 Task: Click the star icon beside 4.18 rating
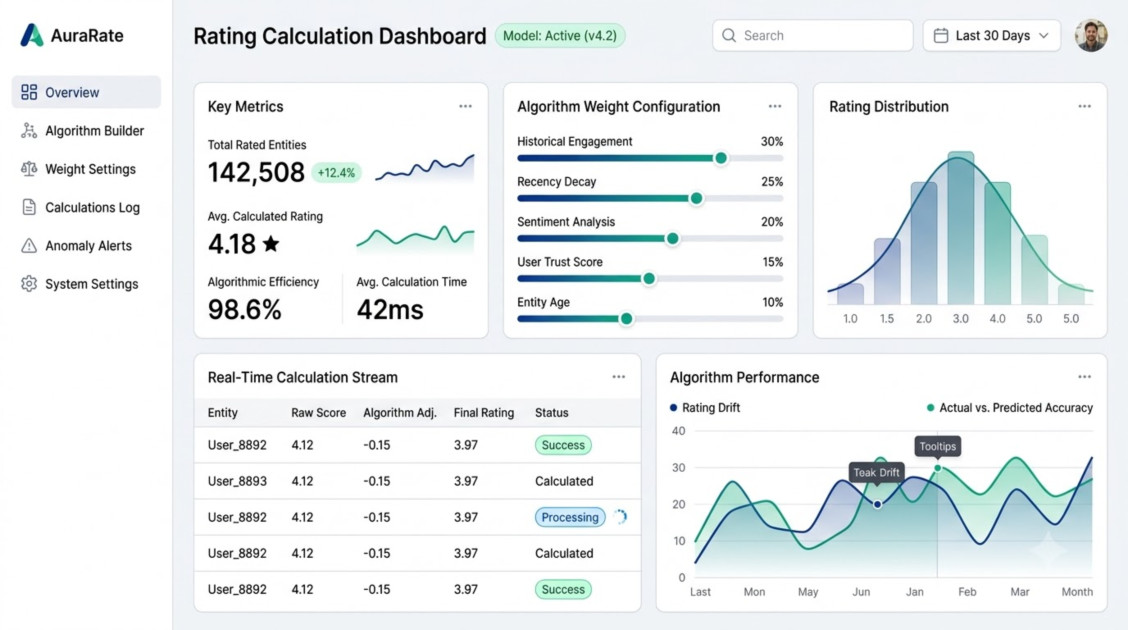click(x=271, y=244)
